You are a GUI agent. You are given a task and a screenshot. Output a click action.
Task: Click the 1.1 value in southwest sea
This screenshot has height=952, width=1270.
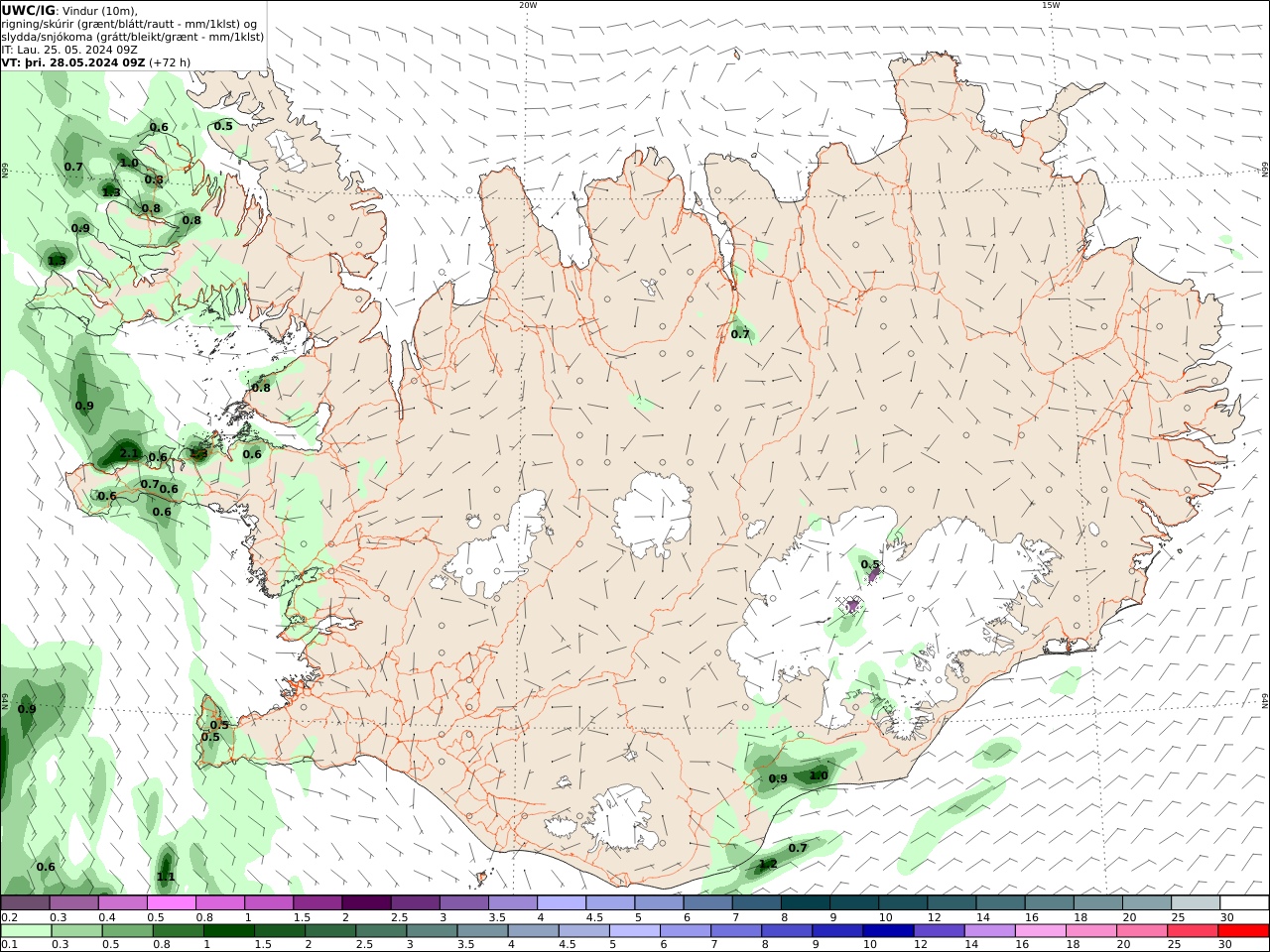[167, 877]
